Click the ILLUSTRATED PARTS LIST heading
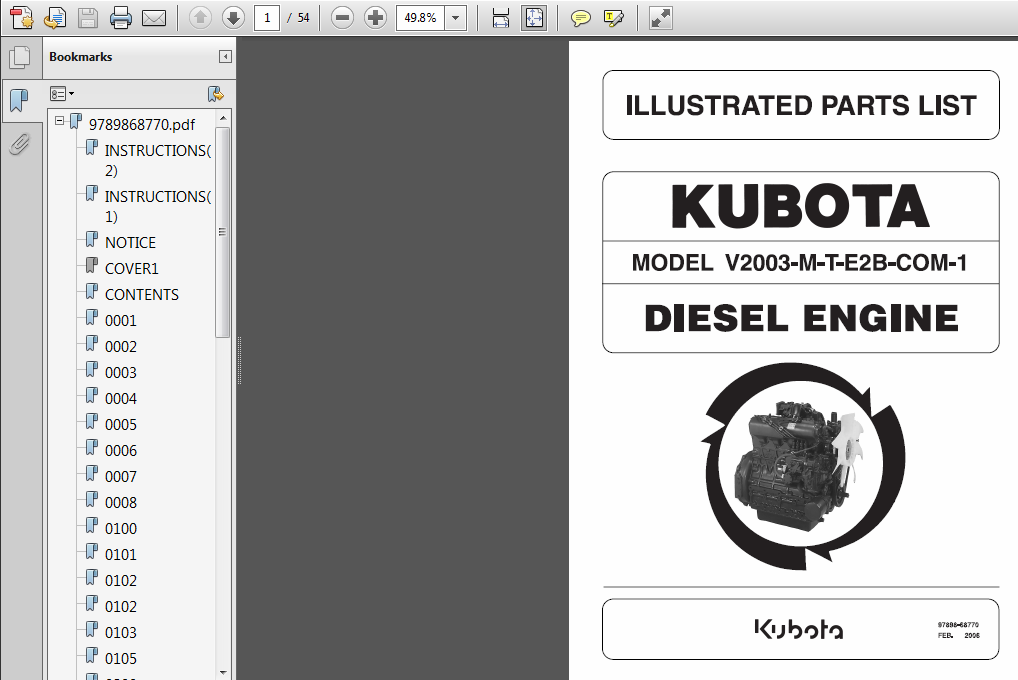 801,106
